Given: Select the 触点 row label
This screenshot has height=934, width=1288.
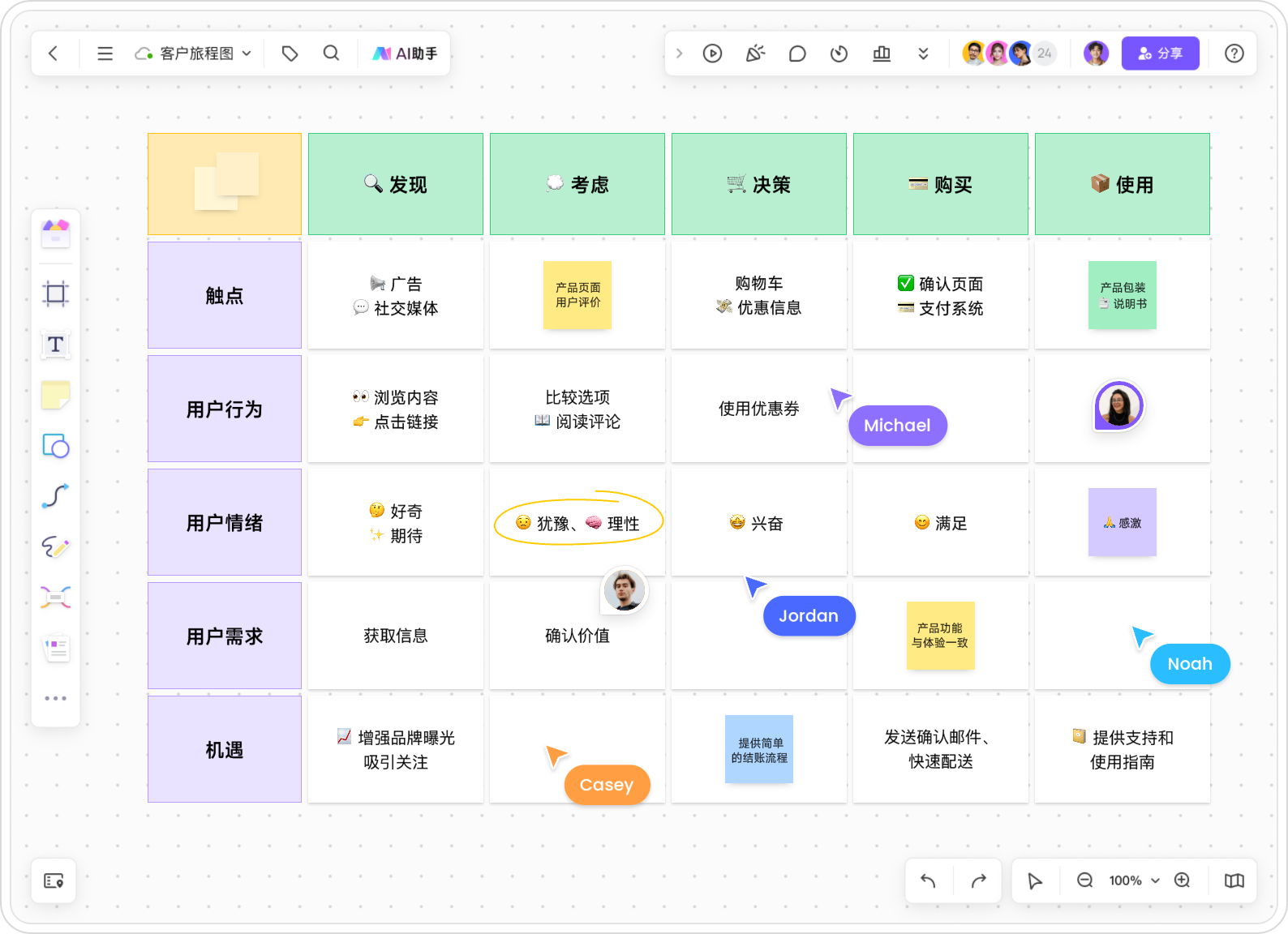Looking at the screenshot, I should [x=225, y=295].
